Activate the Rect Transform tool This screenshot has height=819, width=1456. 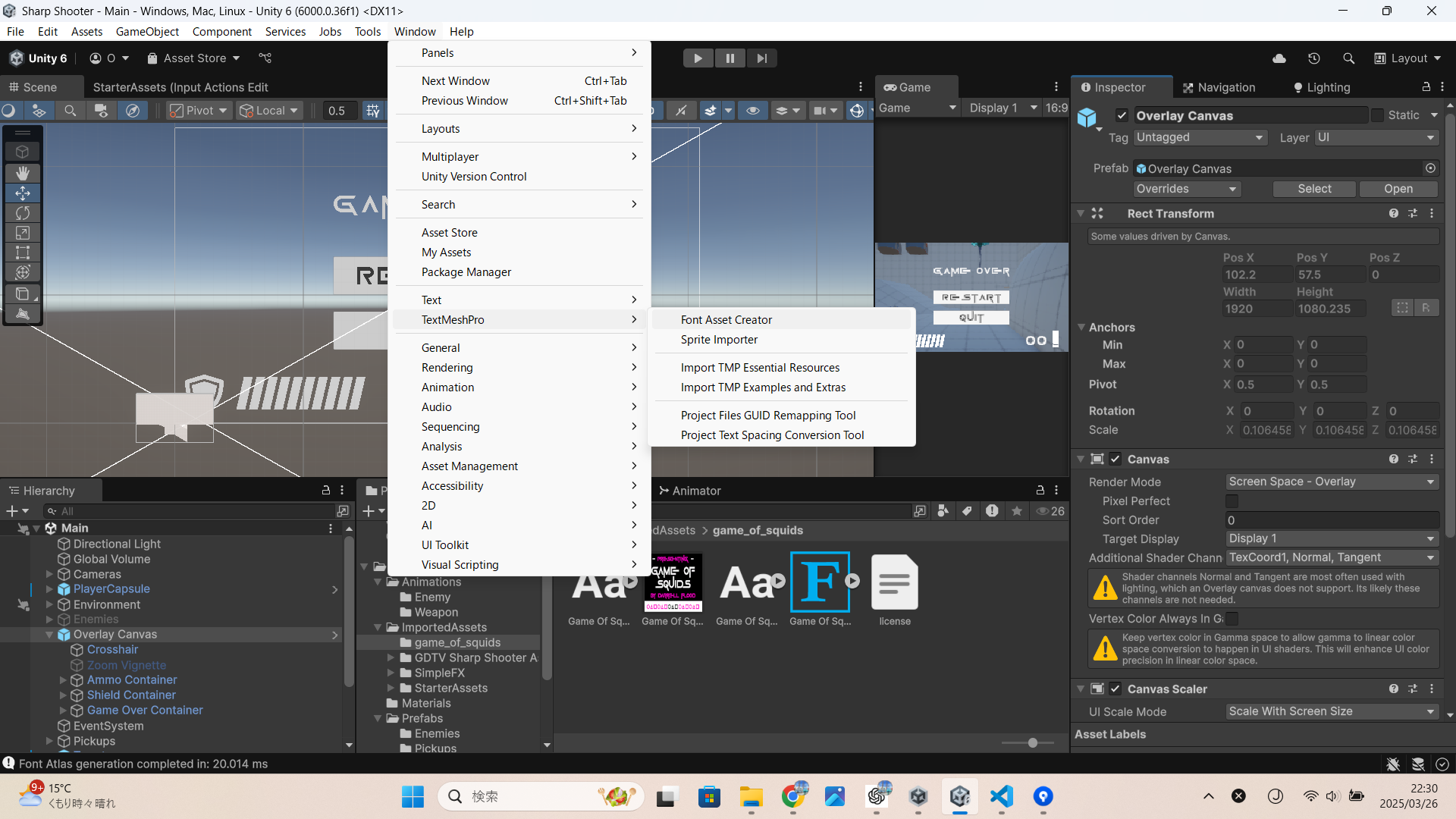click(x=23, y=253)
